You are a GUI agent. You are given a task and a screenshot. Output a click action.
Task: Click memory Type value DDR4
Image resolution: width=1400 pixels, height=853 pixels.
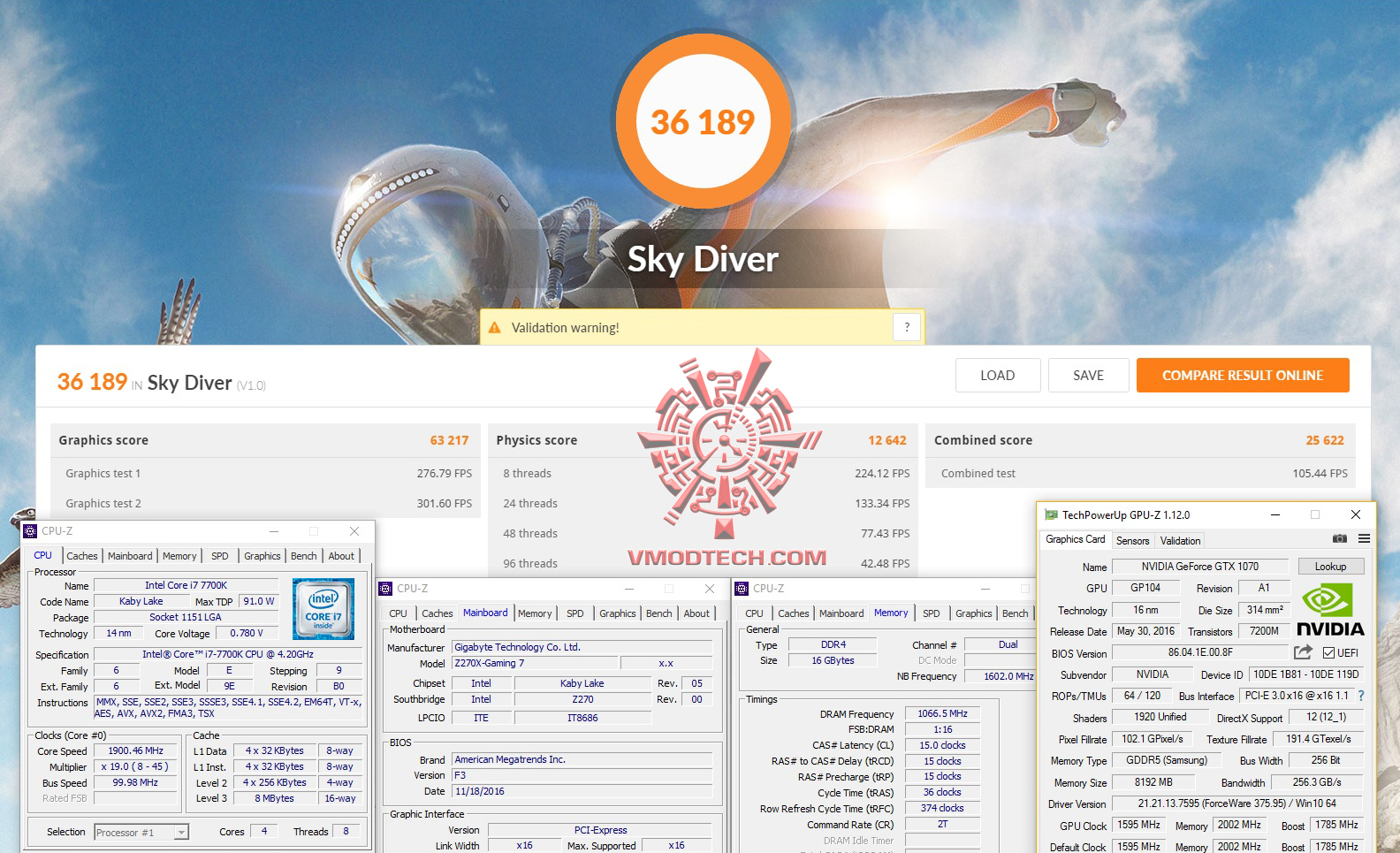(x=833, y=644)
